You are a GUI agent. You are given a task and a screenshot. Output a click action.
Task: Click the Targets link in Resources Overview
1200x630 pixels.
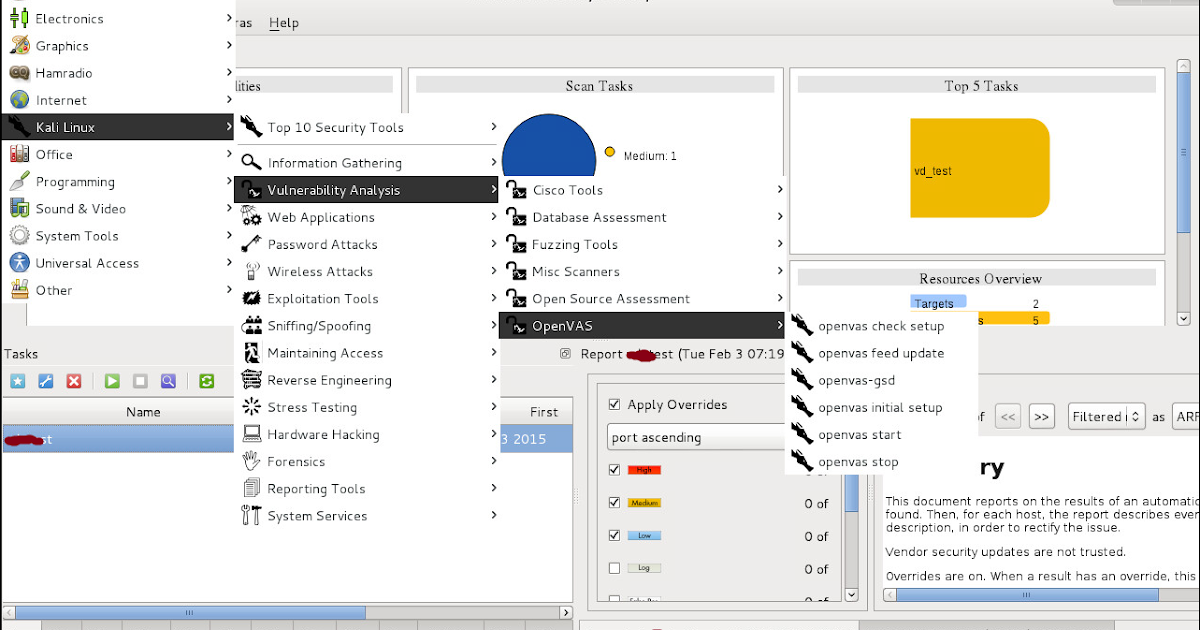point(937,302)
